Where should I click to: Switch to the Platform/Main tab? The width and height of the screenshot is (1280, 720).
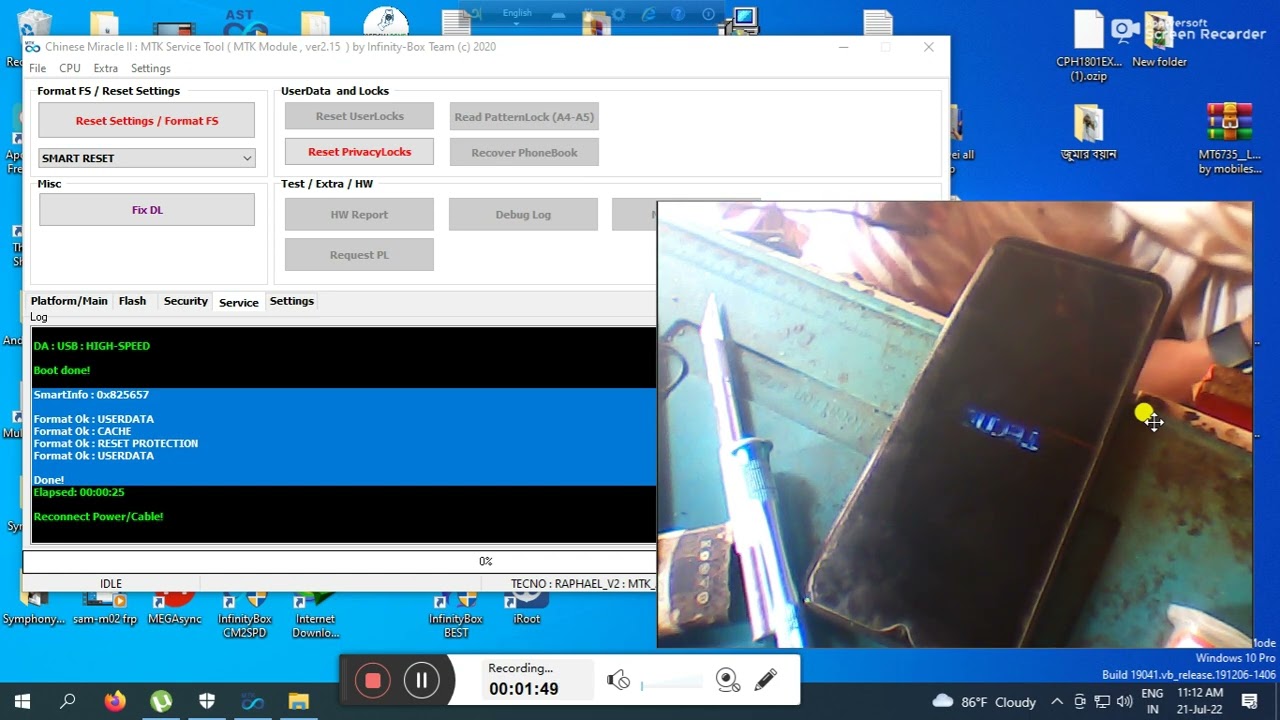pos(69,301)
